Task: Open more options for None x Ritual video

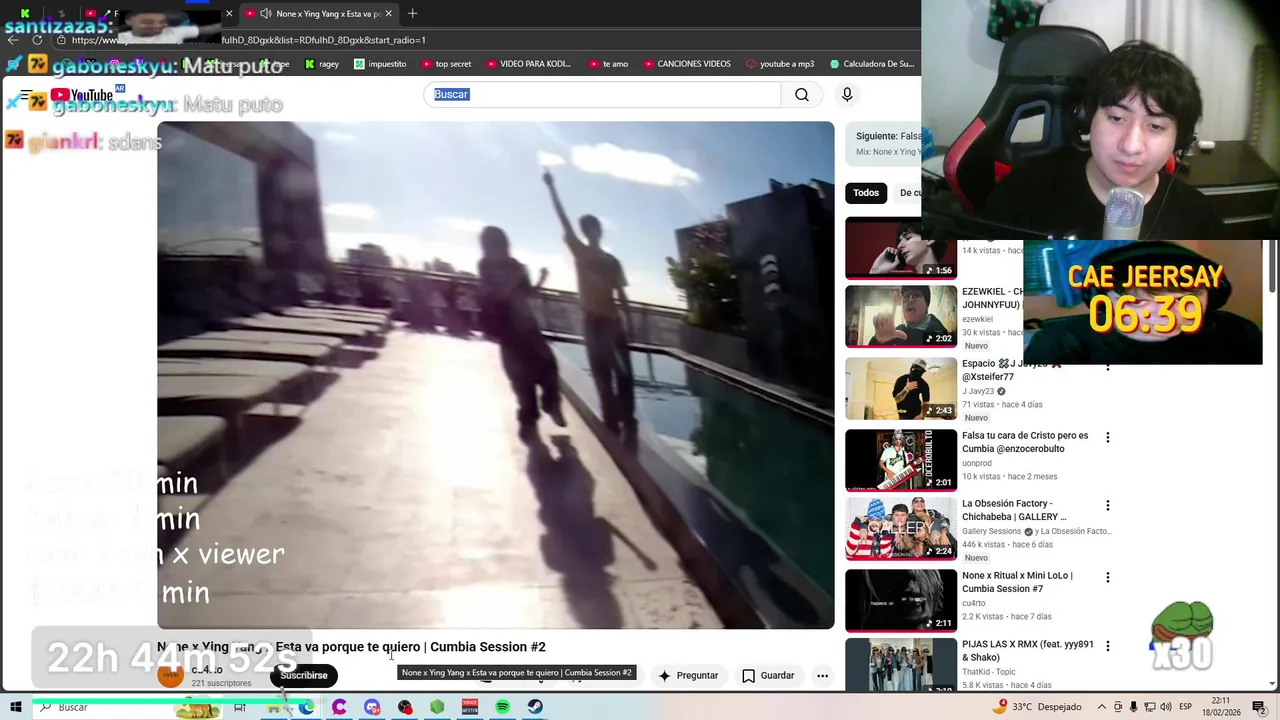Action: pos(1107,578)
